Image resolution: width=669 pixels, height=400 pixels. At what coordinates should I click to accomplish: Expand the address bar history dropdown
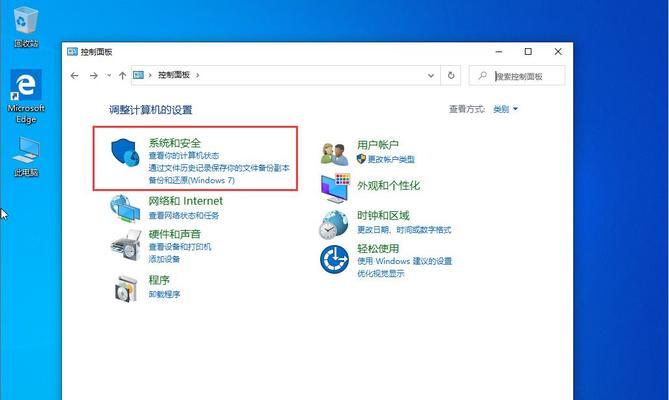coord(431,75)
